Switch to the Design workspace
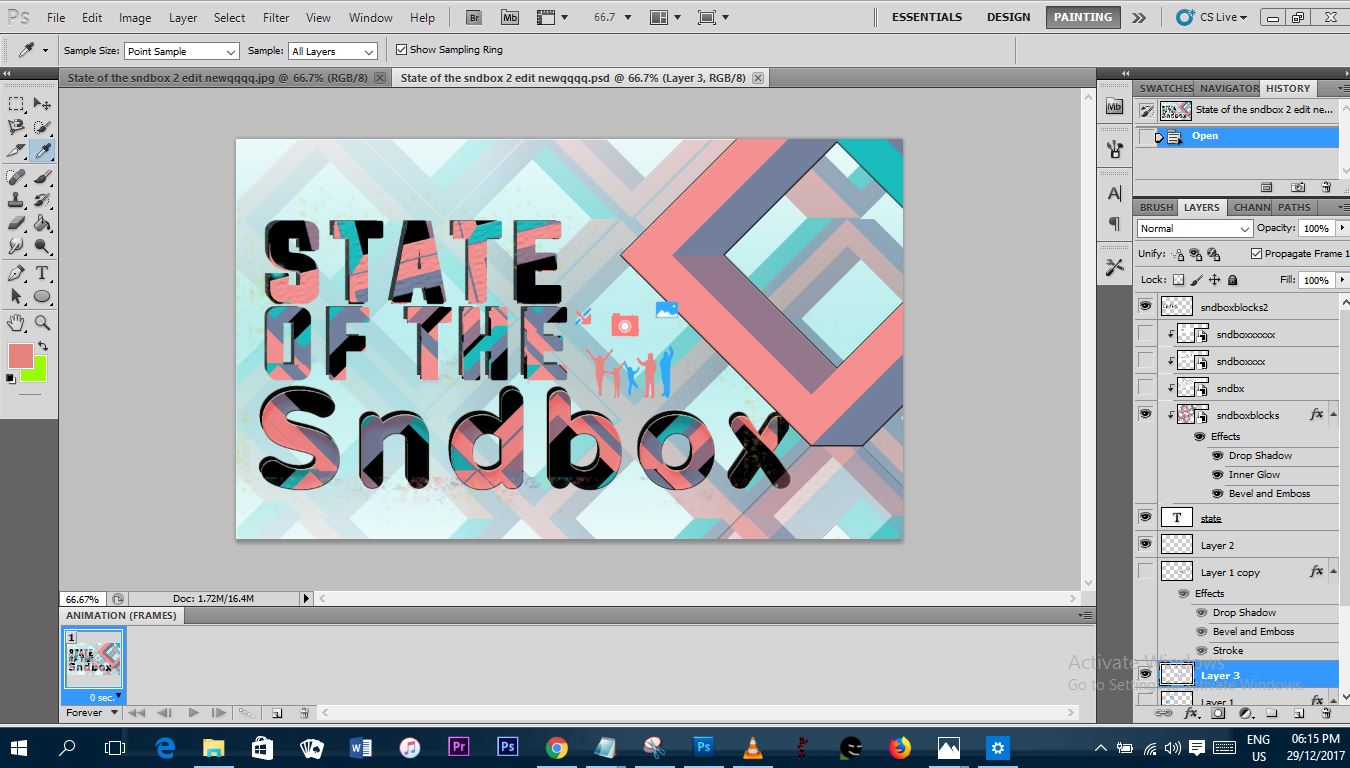 (x=1008, y=17)
